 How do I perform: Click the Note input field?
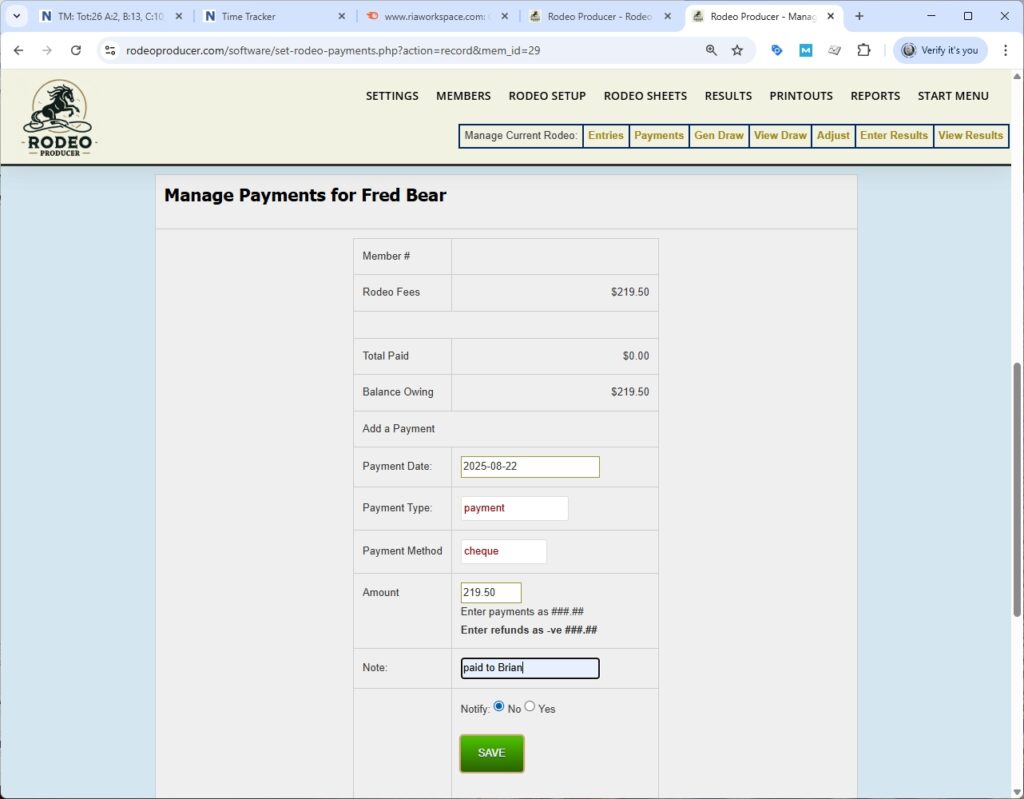pyautogui.click(x=529, y=668)
